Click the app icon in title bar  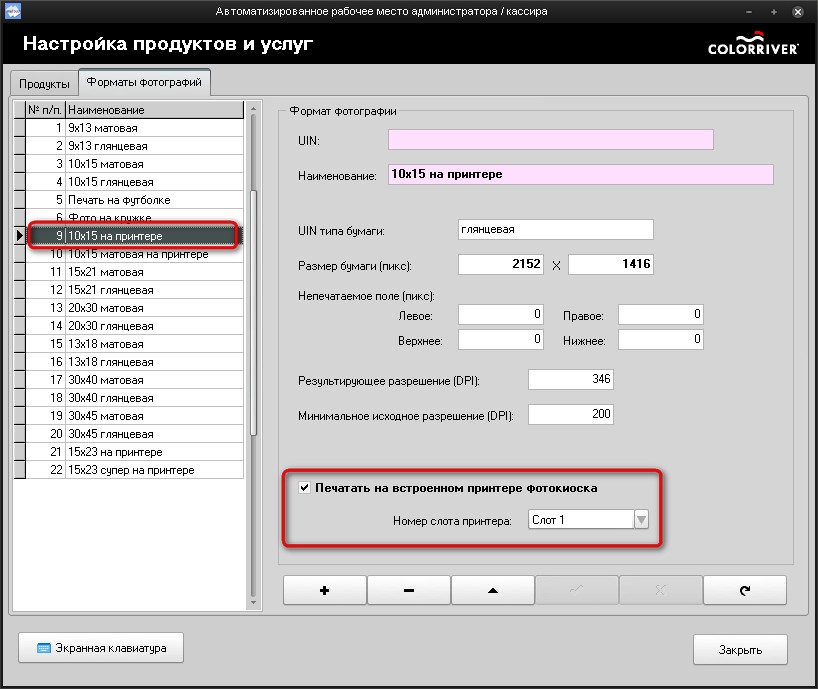click(14, 11)
